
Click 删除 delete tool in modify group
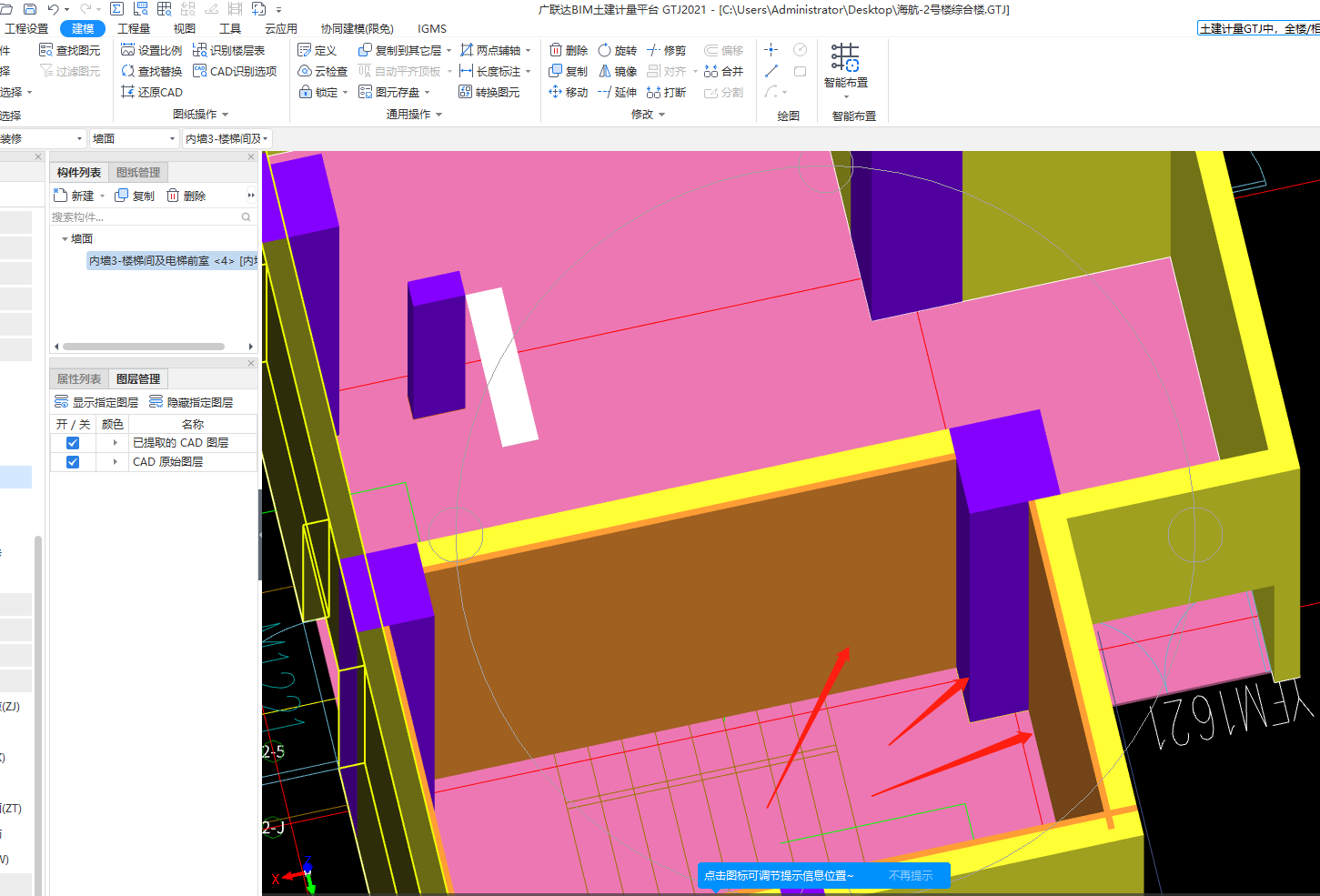click(x=569, y=50)
